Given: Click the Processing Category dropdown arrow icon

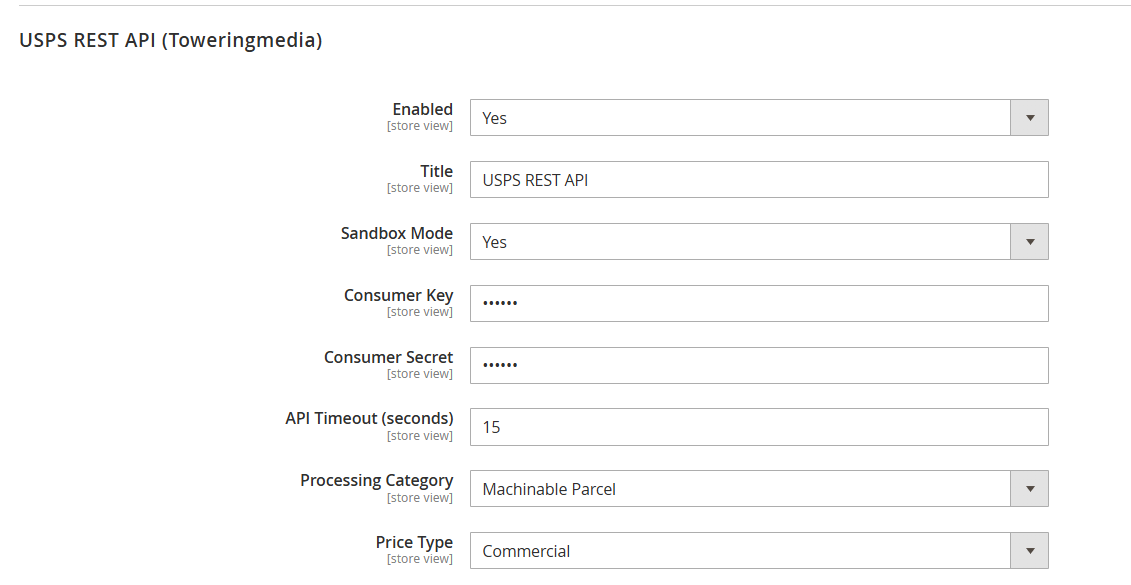Looking at the screenshot, I should coord(1029,488).
